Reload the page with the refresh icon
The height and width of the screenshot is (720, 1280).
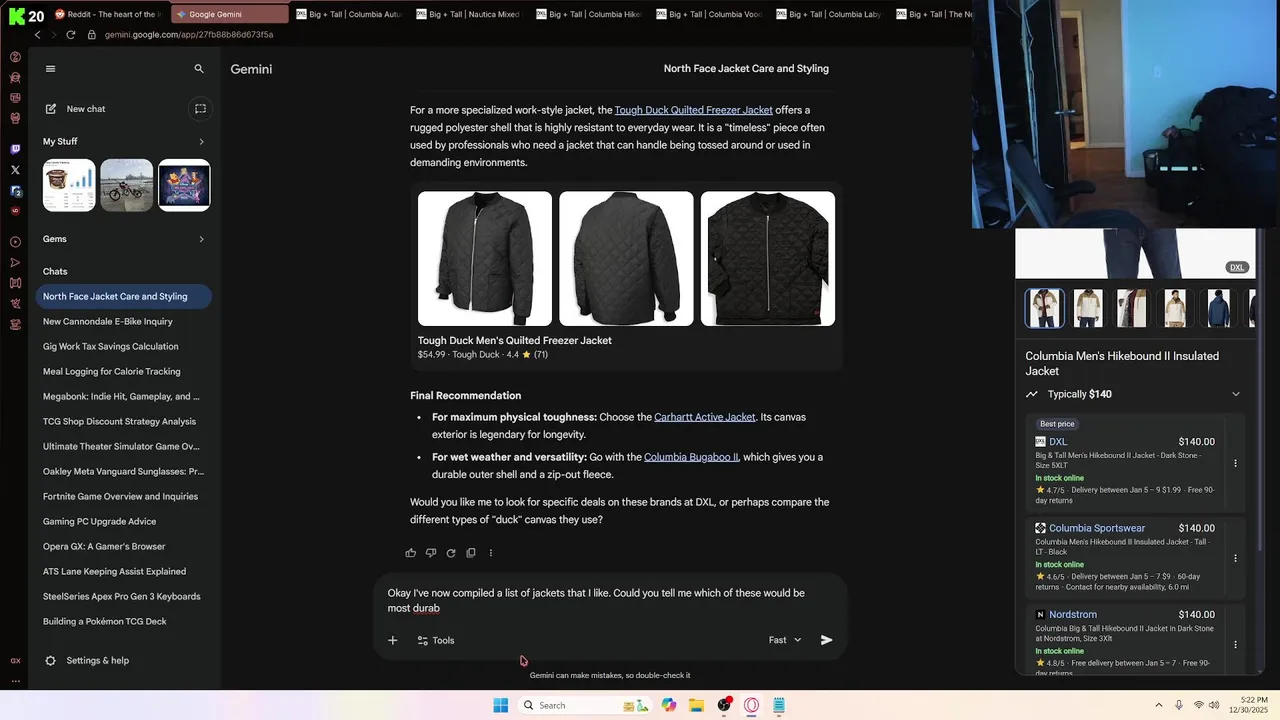click(70, 35)
